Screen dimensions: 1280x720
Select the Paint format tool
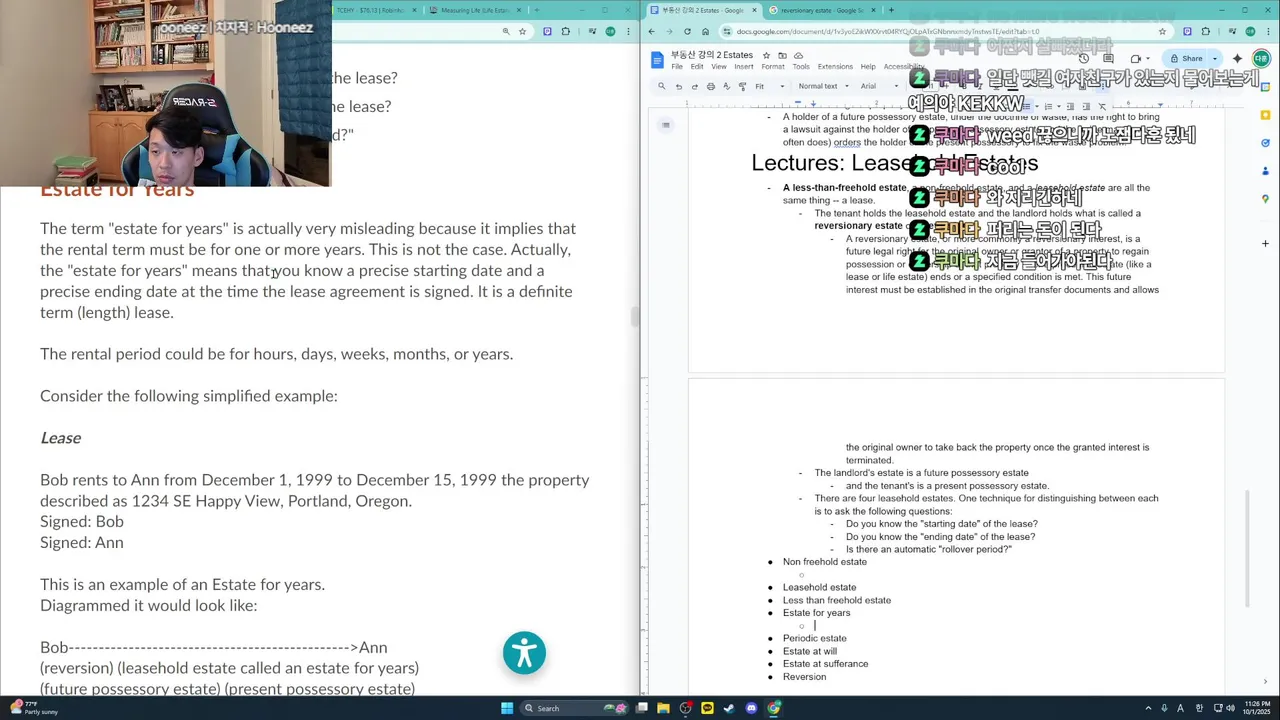742,86
